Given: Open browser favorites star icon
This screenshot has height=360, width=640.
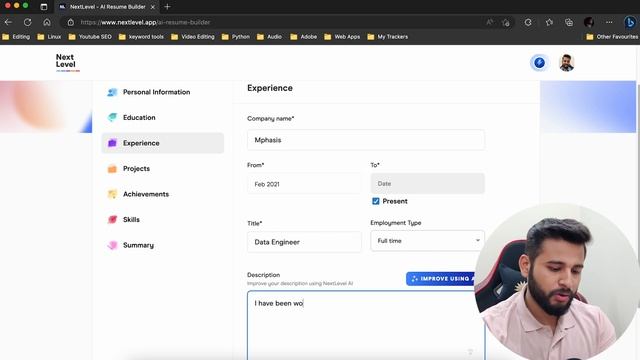Looking at the screenshot, I should [x=549, y=22].
